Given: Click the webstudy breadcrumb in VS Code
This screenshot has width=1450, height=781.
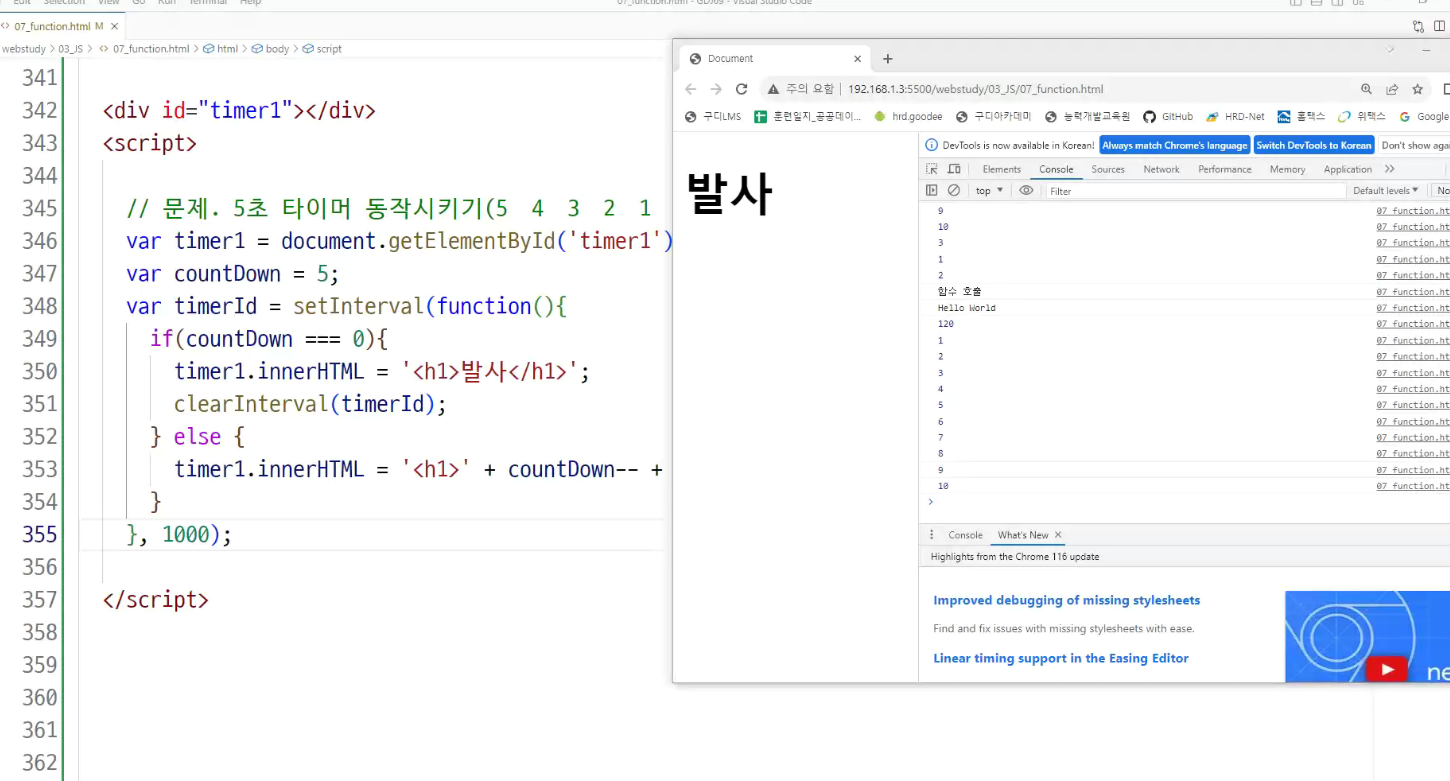Looking at the screenshot, I should [25, 48].
